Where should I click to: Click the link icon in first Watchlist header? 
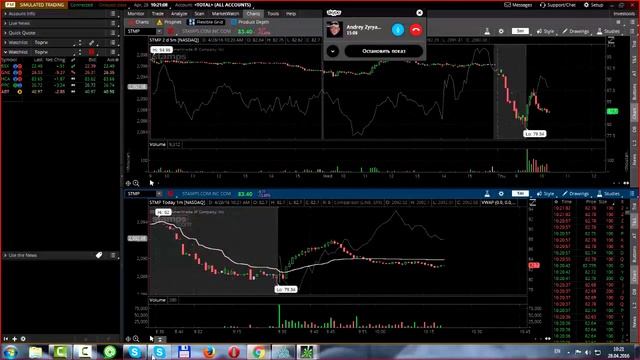[91, 42]
